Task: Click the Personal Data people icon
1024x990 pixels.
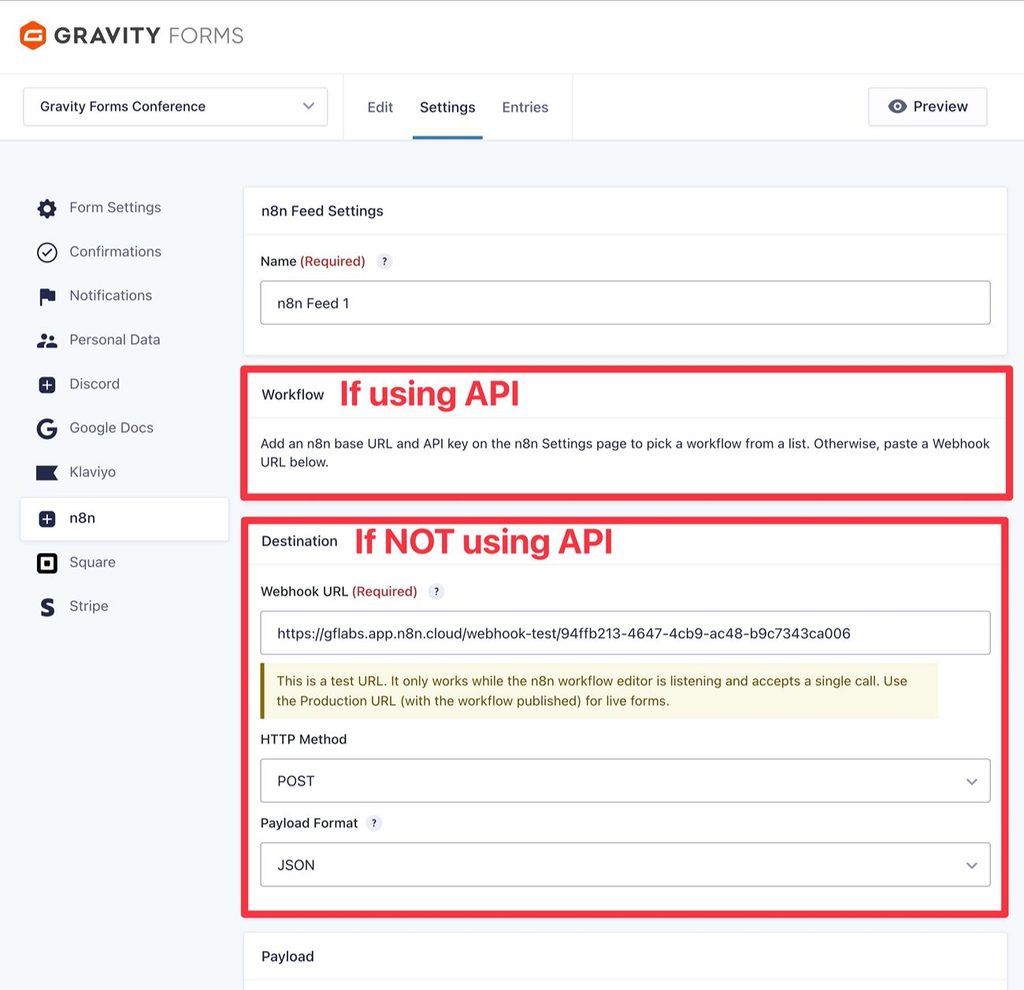Action: tap(47, 340)
